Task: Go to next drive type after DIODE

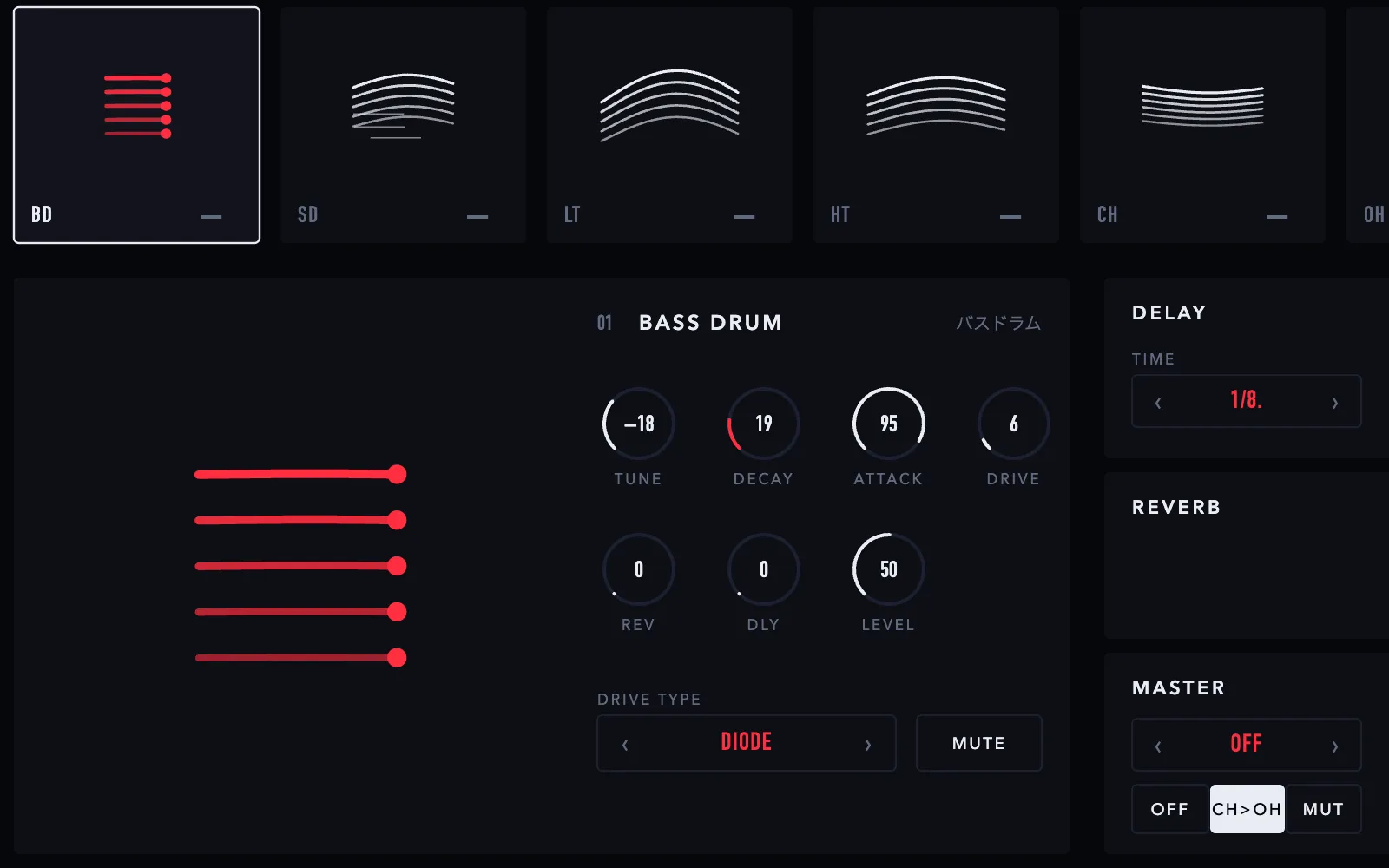Action: pyautogui.click(x=868, y=744)
